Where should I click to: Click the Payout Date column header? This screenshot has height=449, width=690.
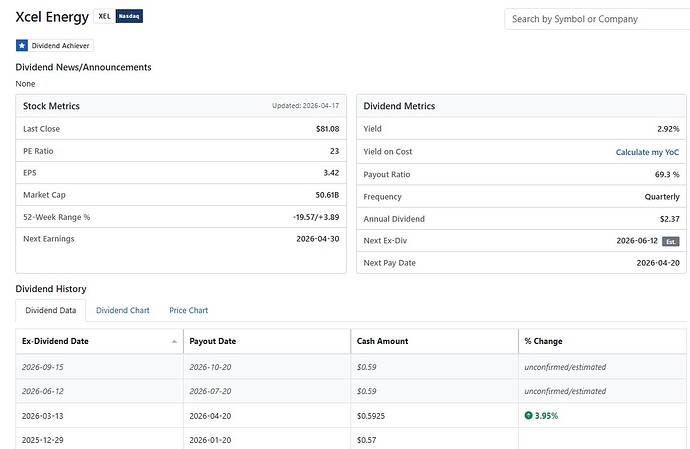pyautogui.click(x=267, y=341)
